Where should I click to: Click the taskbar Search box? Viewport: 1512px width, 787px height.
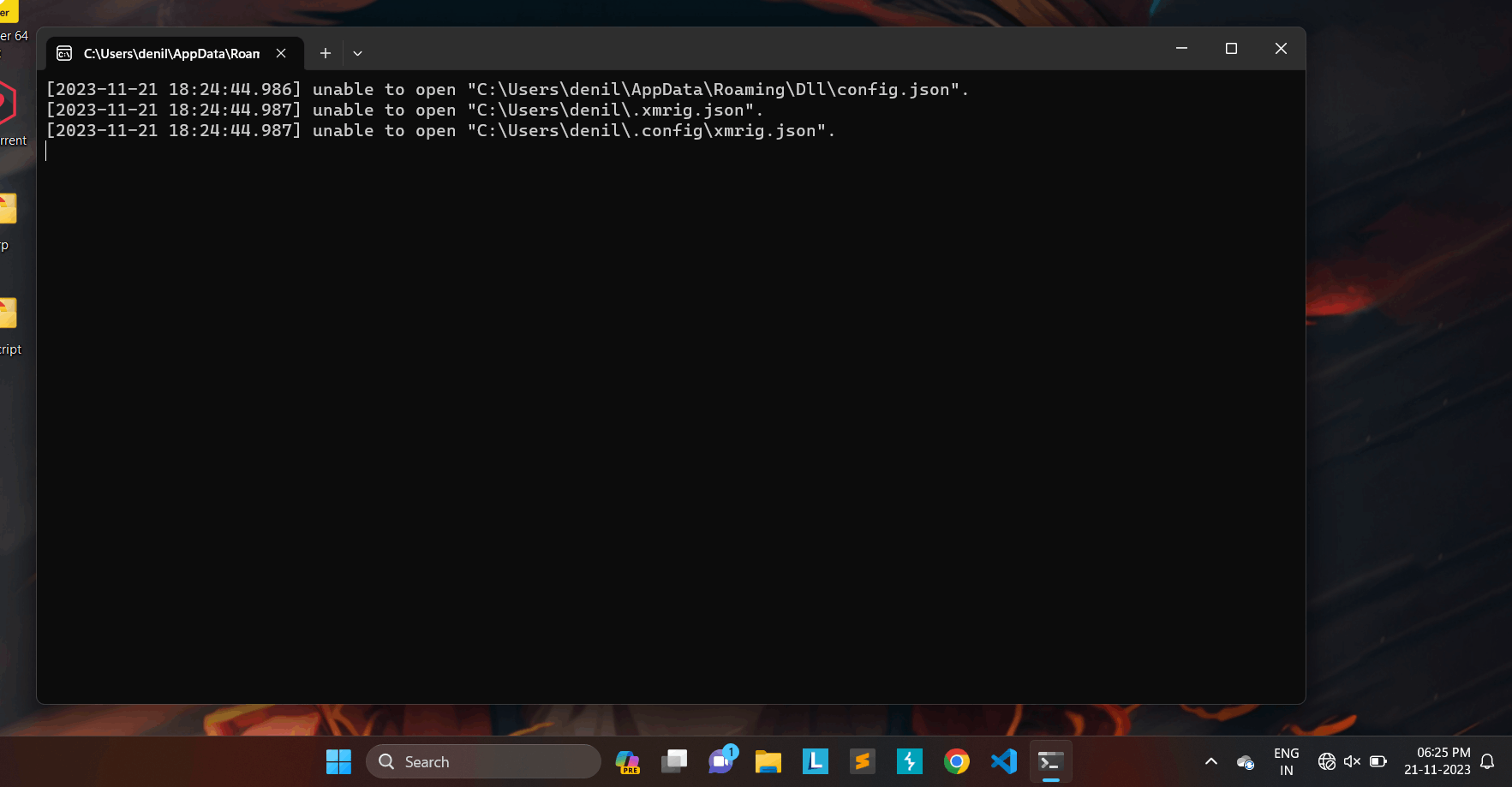[x=483, y=761]
